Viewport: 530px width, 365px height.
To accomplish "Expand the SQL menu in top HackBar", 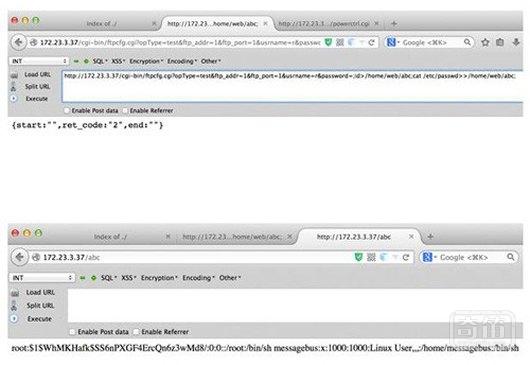I will pos(100,61).
